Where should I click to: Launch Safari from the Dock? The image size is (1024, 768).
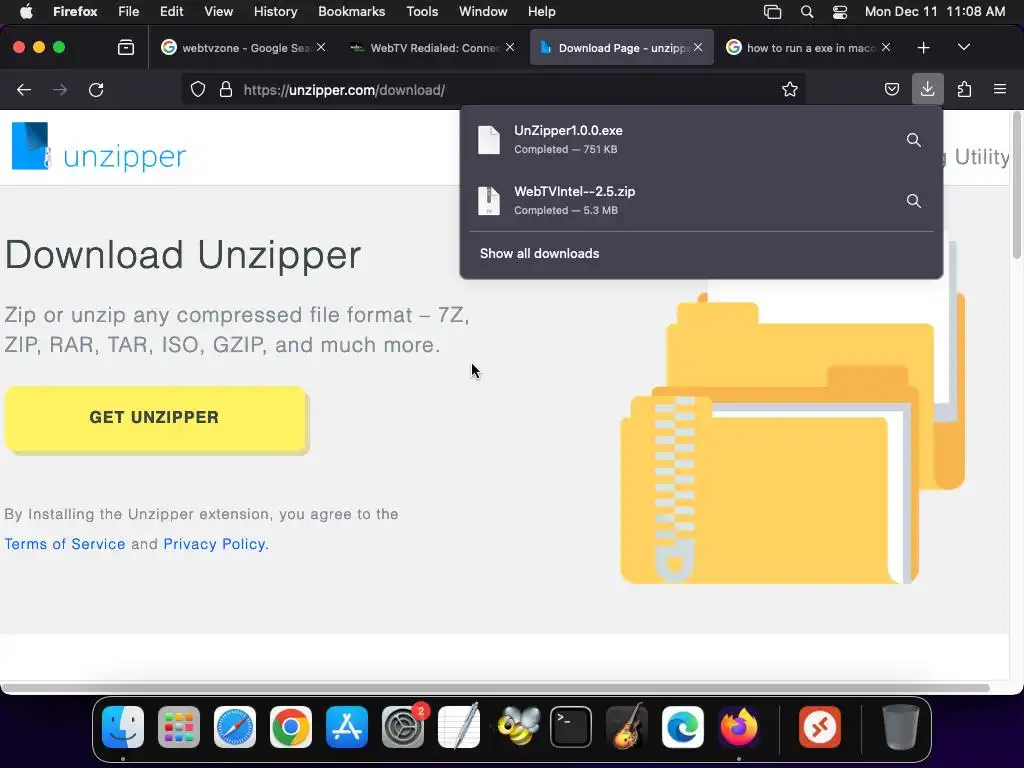click(235, 727)
